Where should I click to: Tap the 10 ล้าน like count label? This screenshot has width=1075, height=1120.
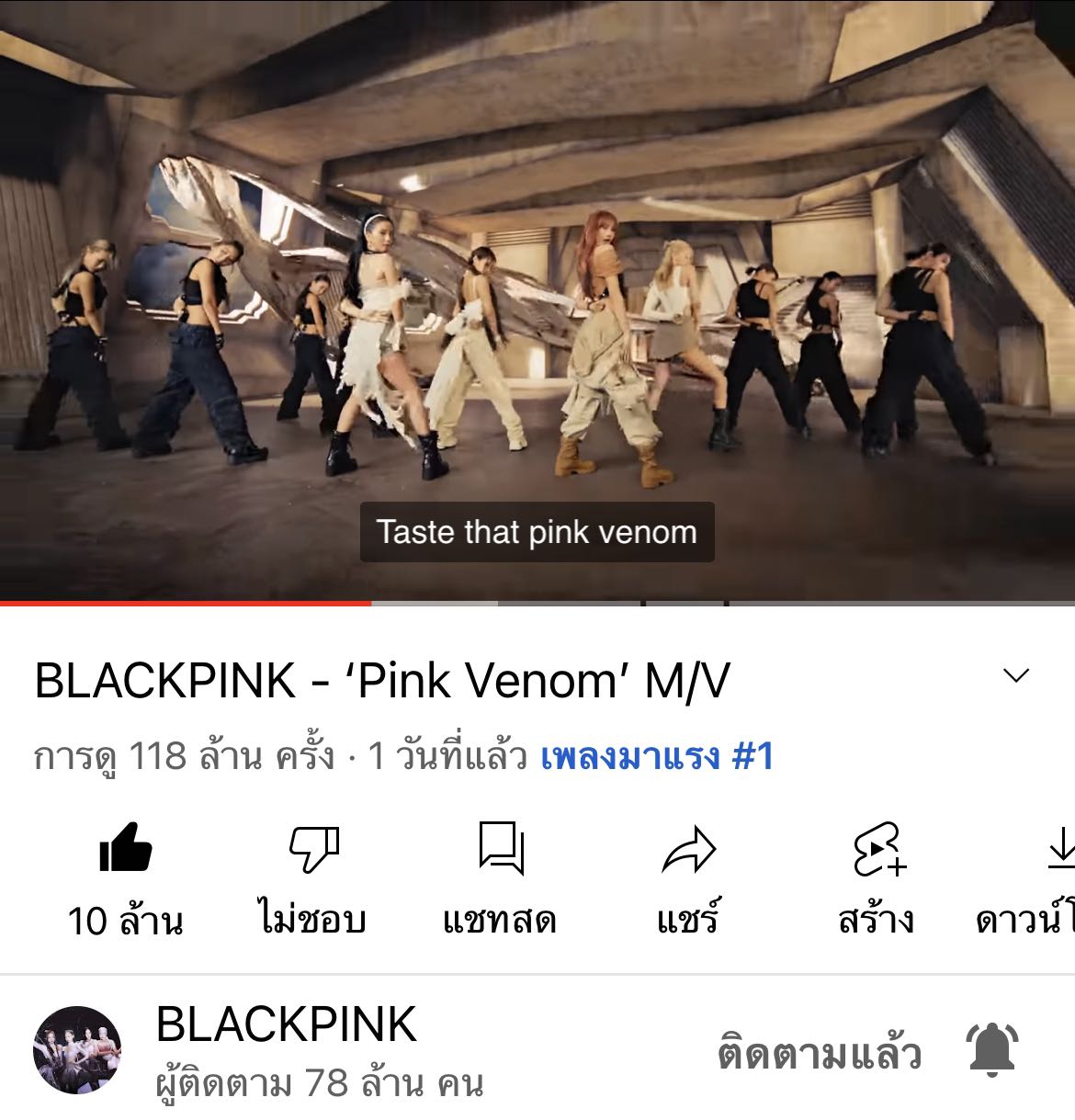(126, 921)
